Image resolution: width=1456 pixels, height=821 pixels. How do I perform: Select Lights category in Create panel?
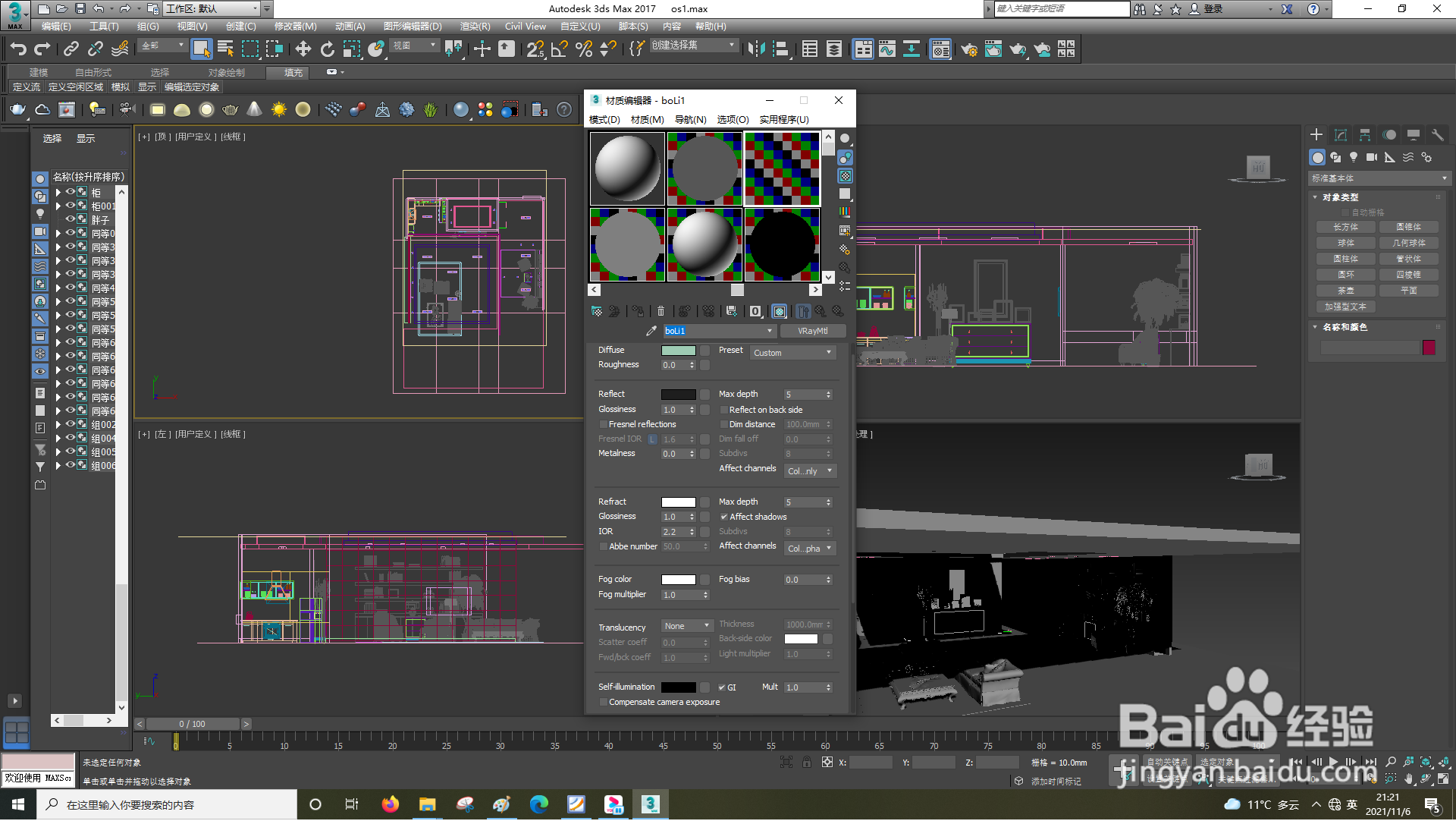click(x=1354, y=158)
